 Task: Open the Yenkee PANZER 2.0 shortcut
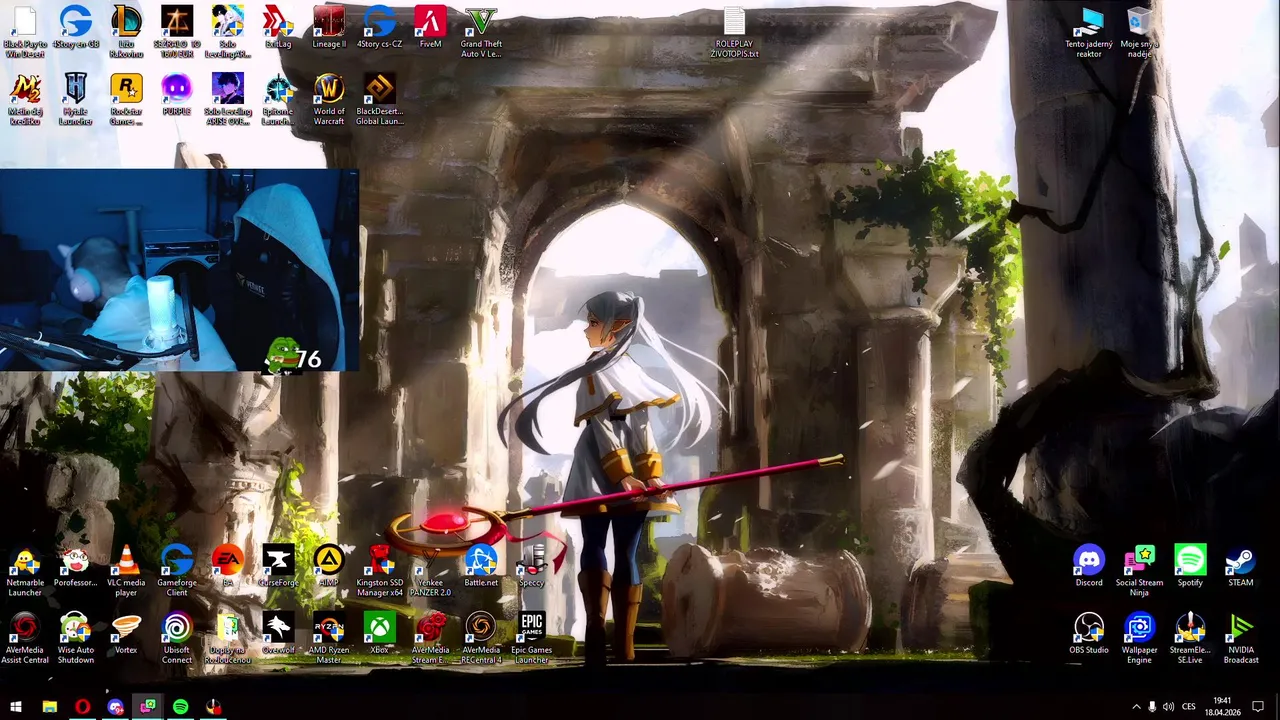[430, 571]
